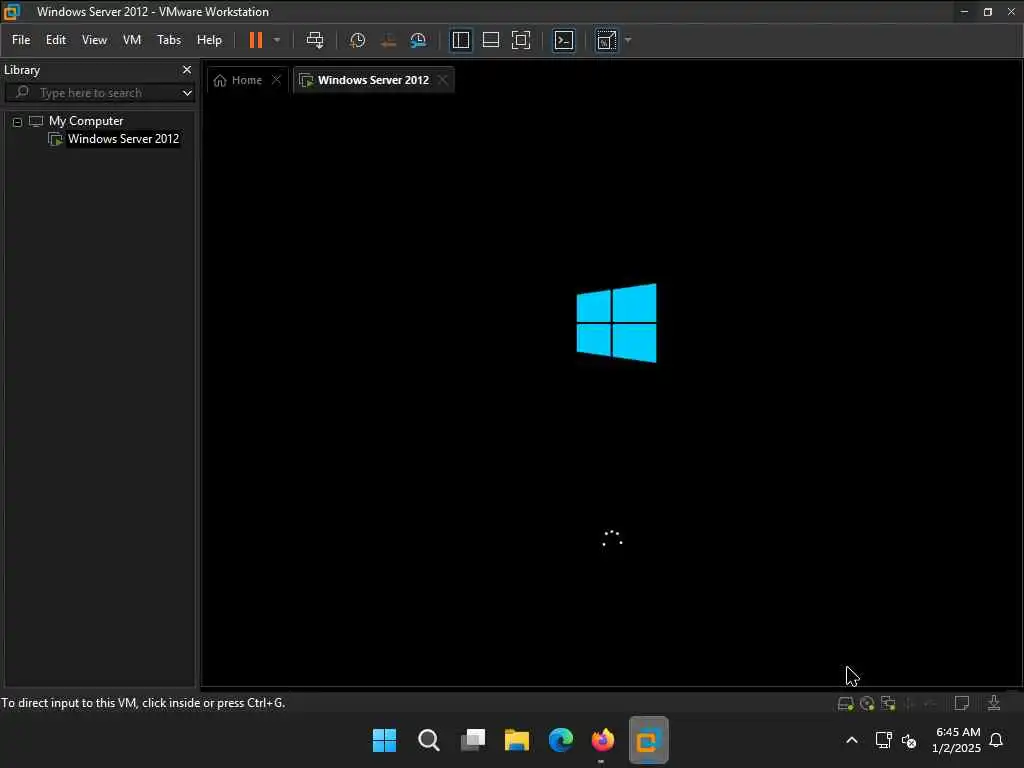Open the Tabs menu
The width and height of the screenshot is (1024, 768).
tap(168, 40)
